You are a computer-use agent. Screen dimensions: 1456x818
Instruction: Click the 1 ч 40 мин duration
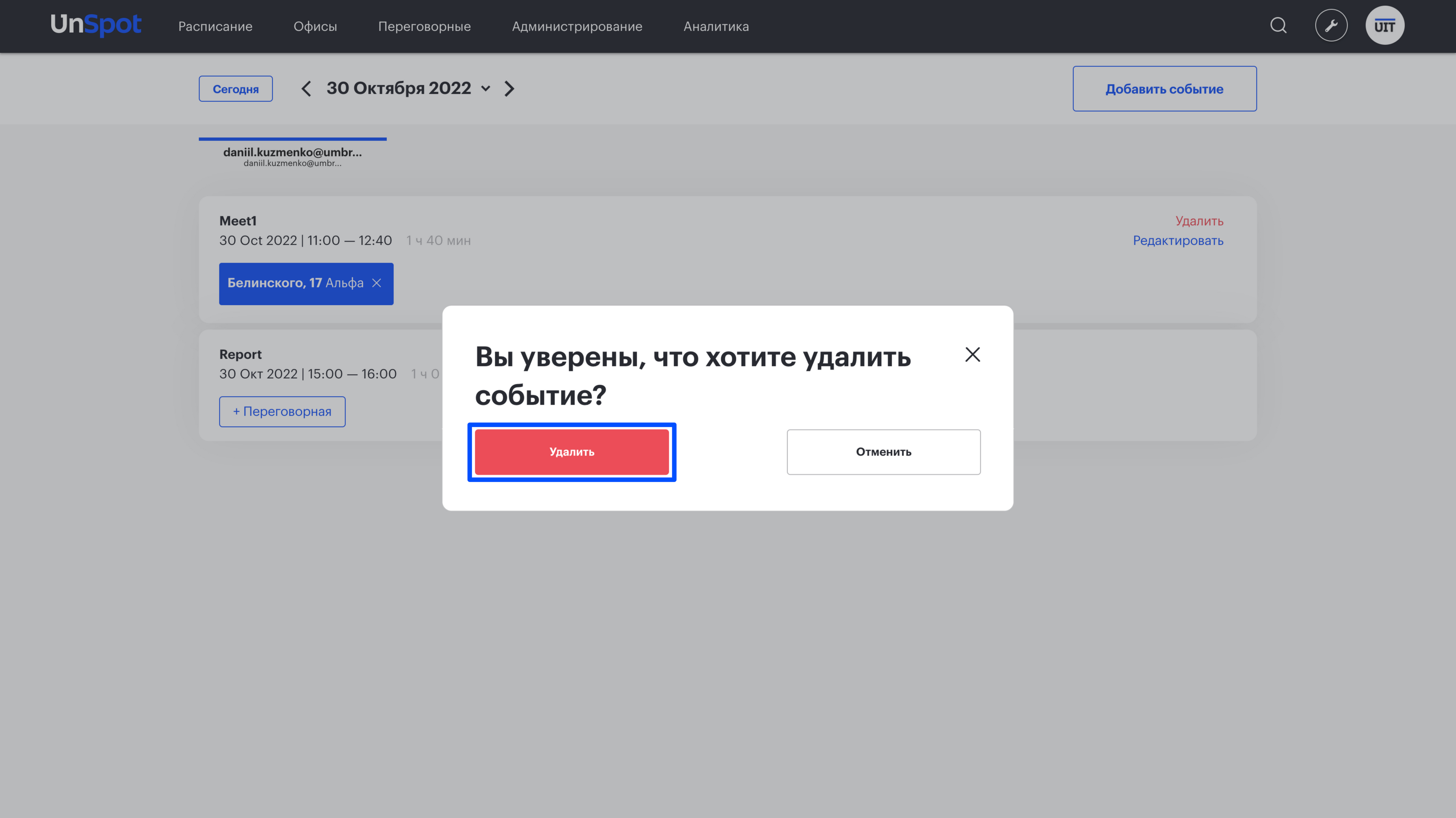pos(438,241)
